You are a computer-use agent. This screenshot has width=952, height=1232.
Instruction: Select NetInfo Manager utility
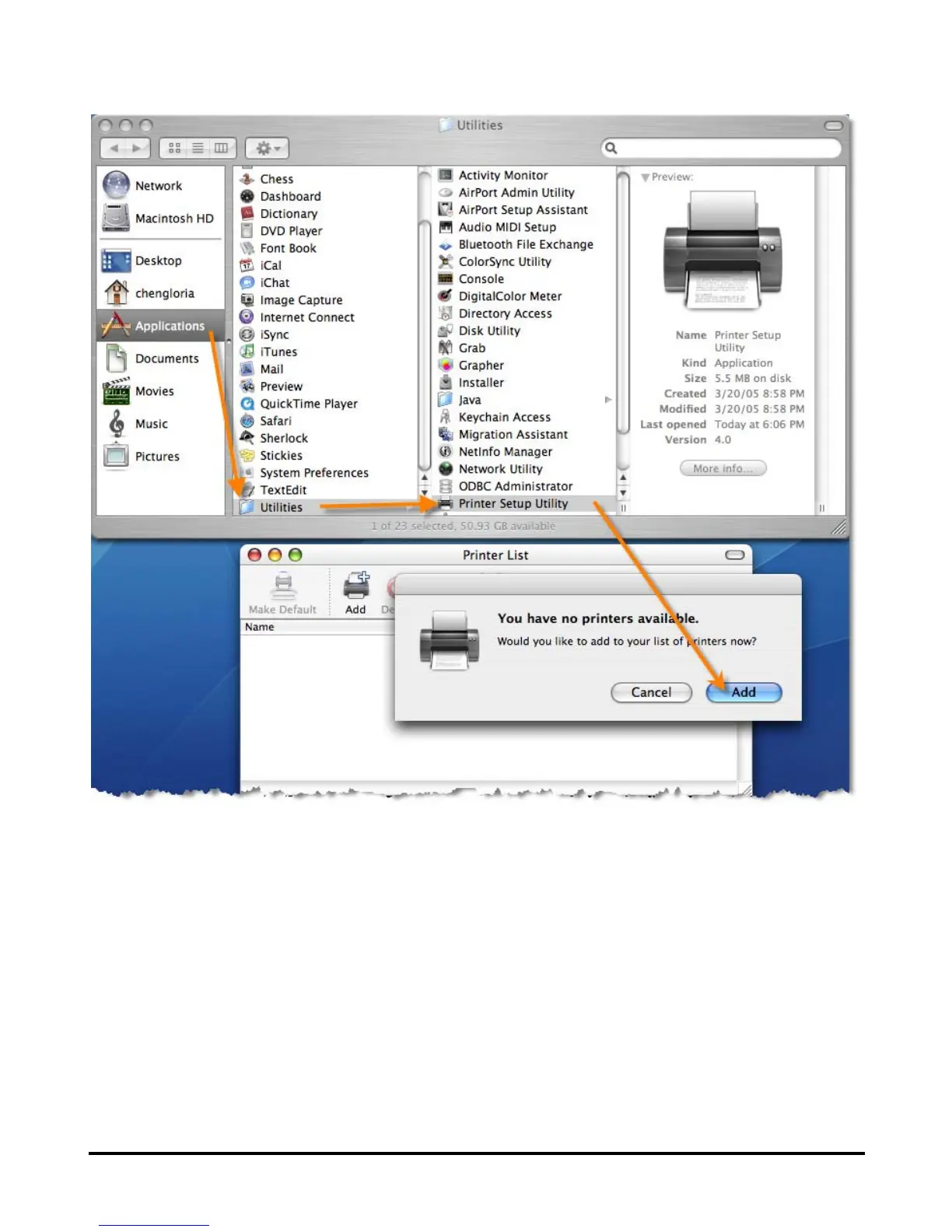click(x=495, y=452)
